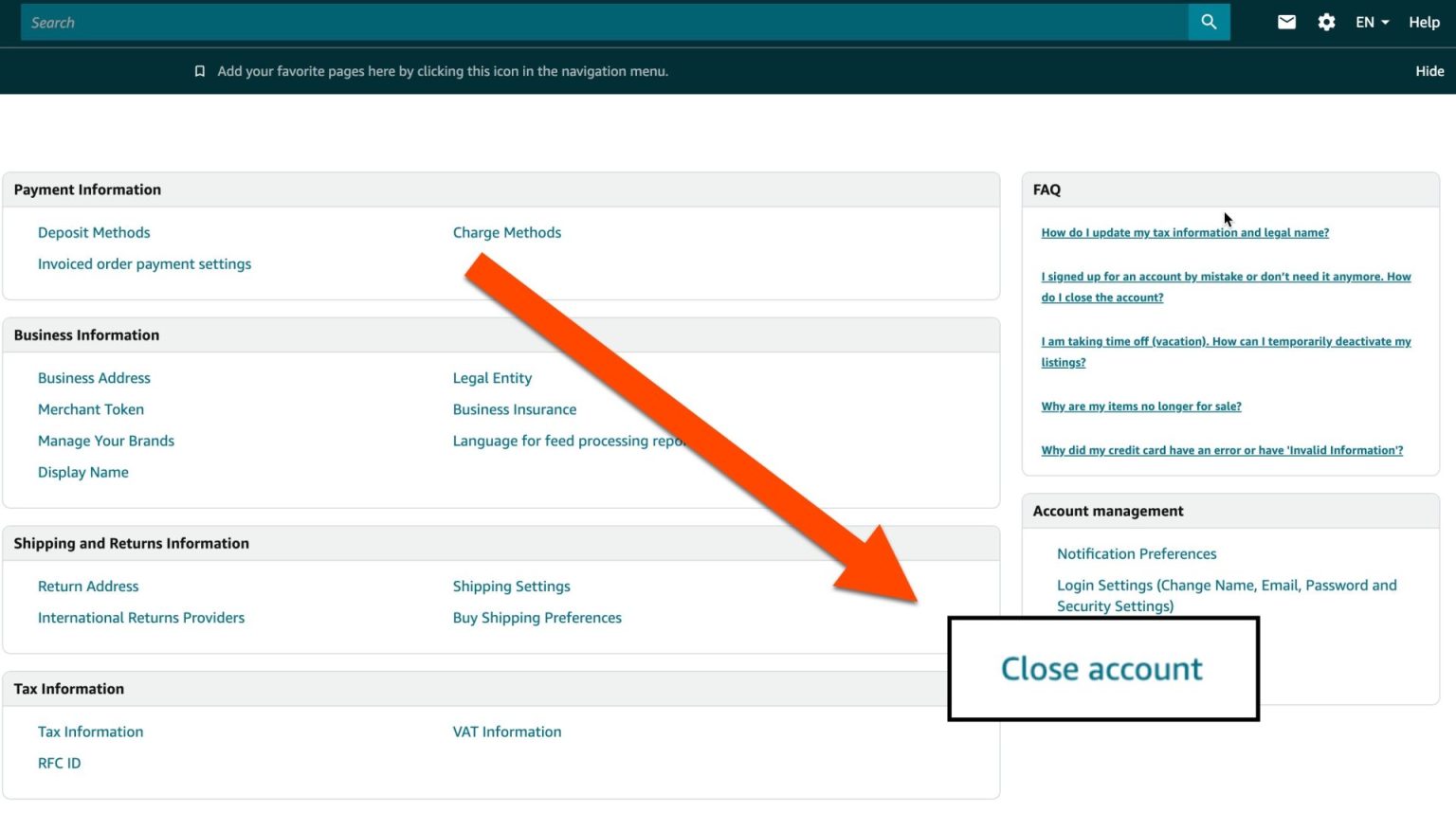This screenshot has height=831, width=1456.
Task: Open Notification Preferences under Account management
Action: point(1137,553)
